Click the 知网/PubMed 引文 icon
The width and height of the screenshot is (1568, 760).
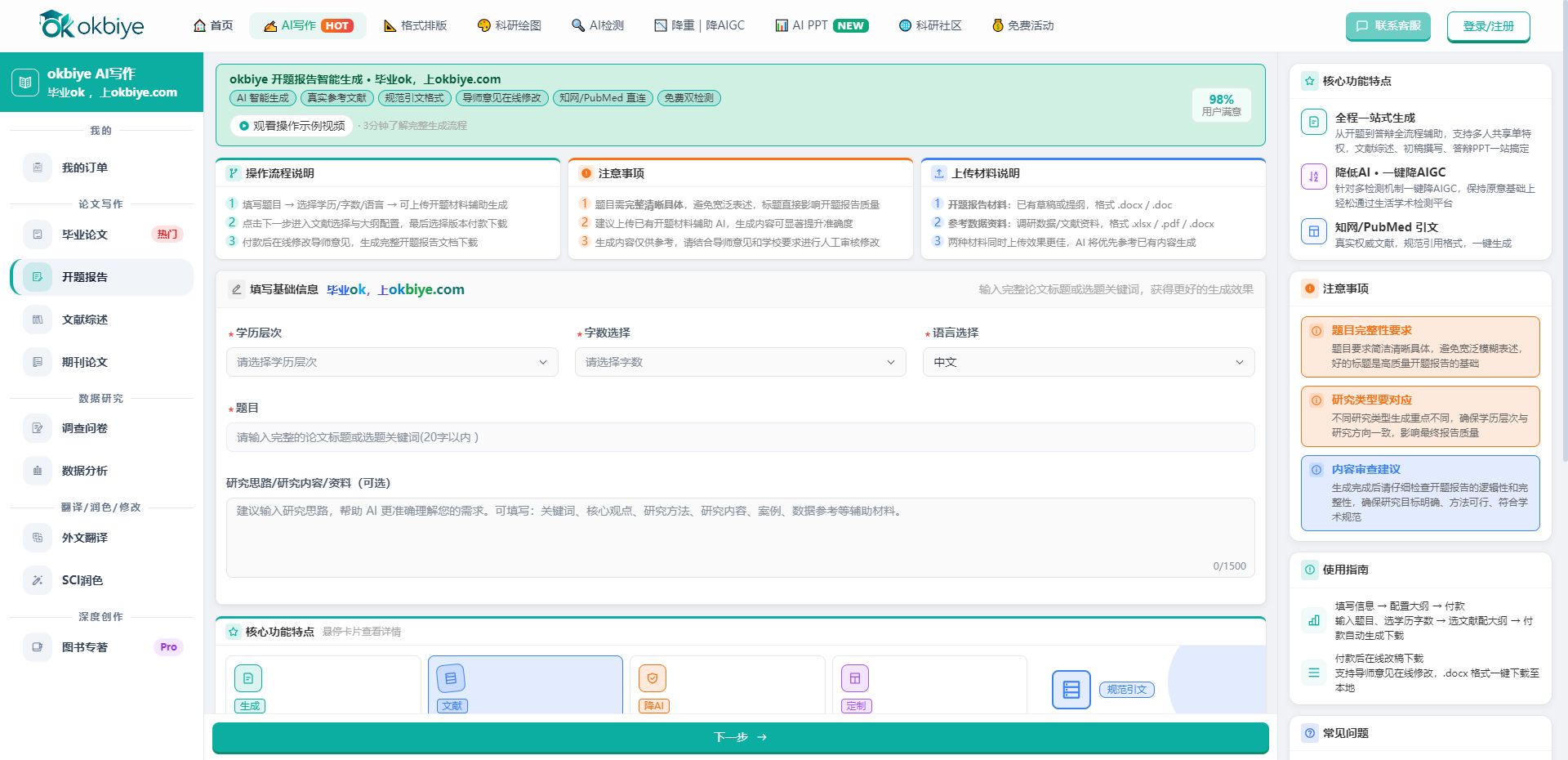click(x=1314, y=231)
